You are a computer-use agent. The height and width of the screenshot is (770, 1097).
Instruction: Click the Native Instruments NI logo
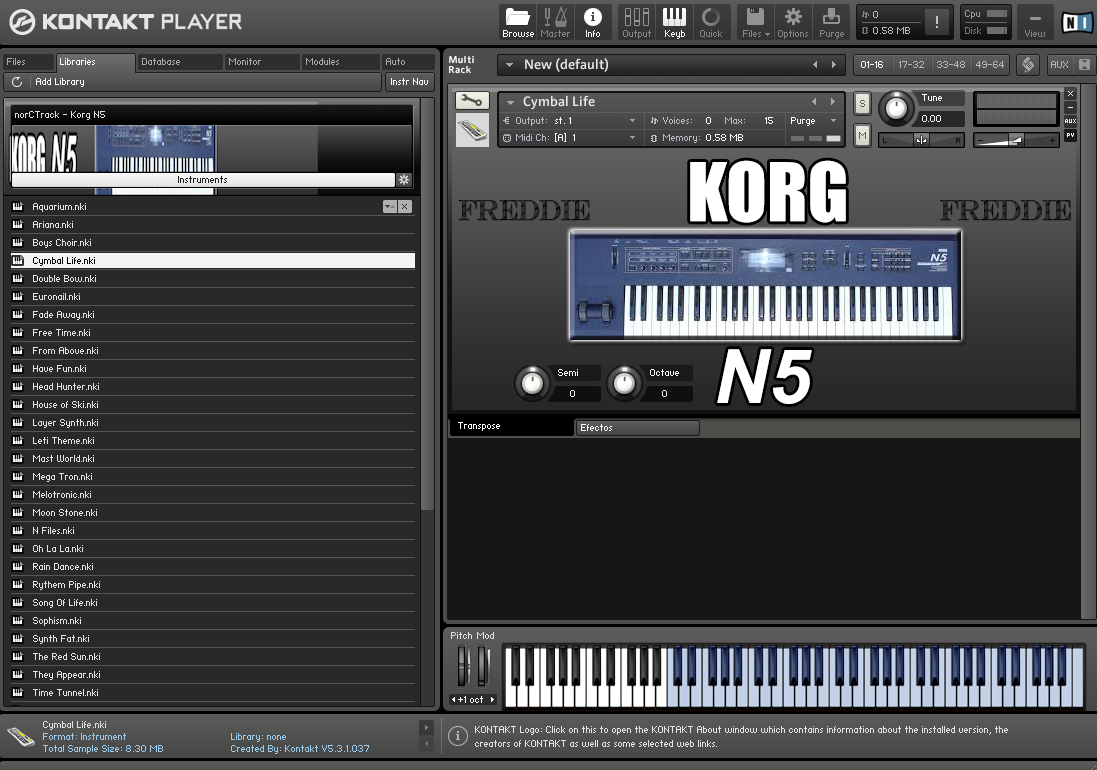1075,22
